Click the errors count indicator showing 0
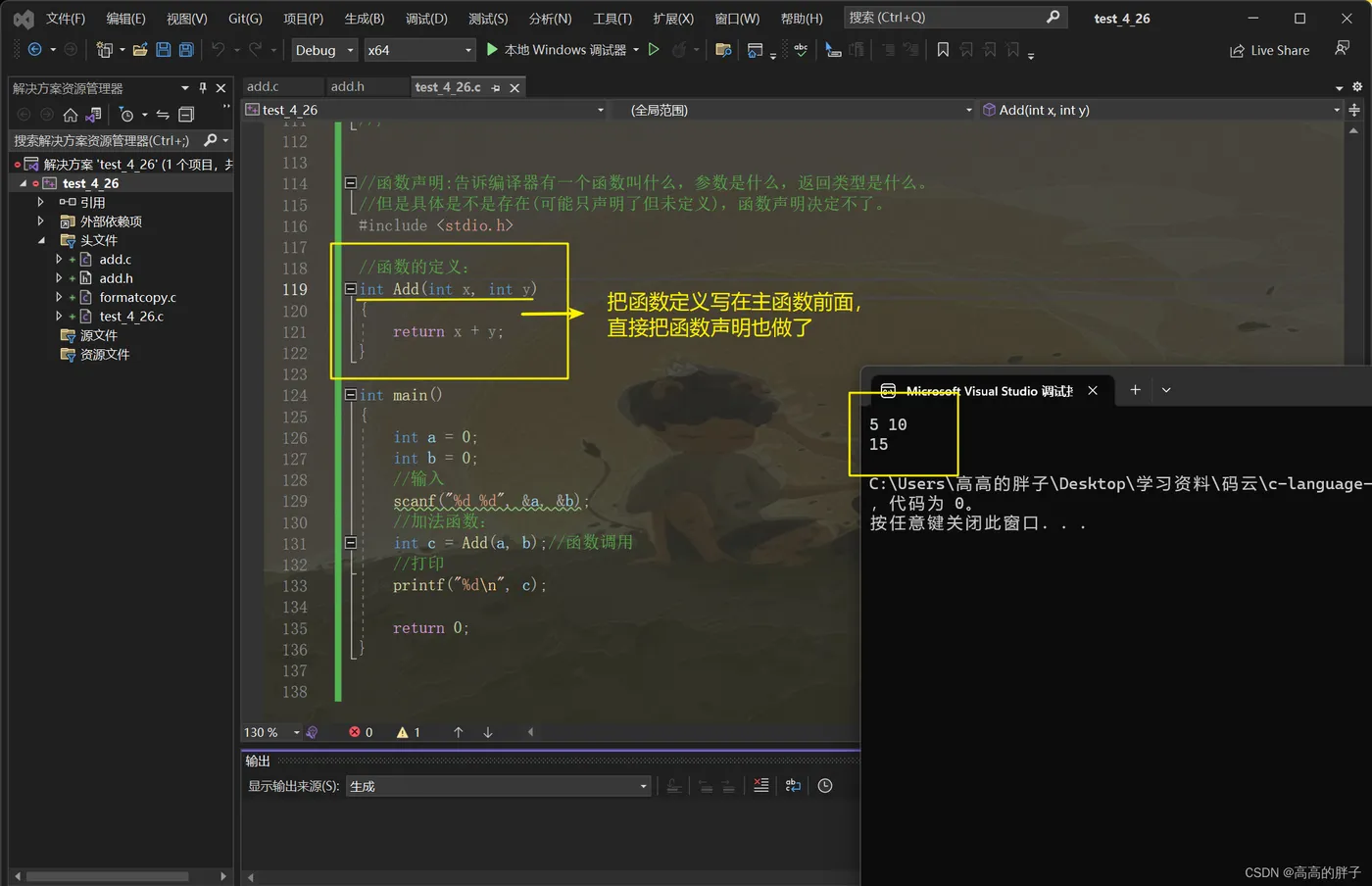The image size is (1372, 886). pyautogui.click(x=361, y=732)
